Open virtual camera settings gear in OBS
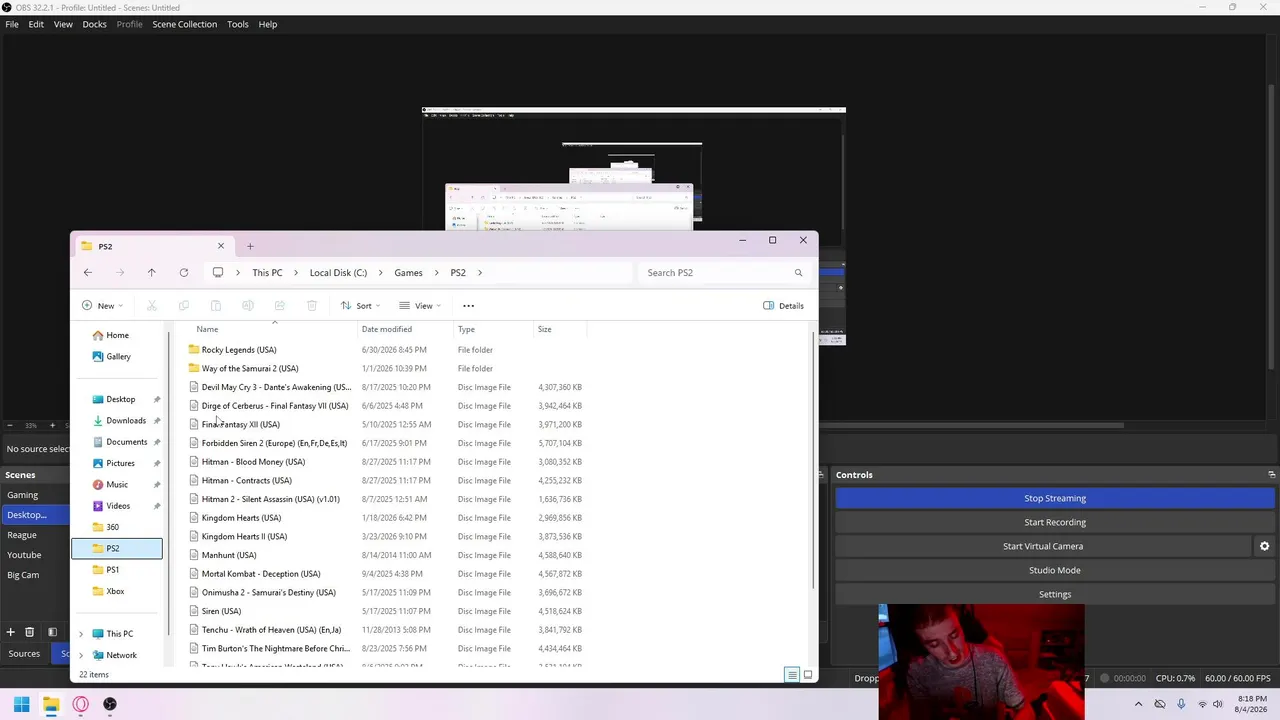The image size is (1280, 720). pyautogui.click(x=1264, y=546)
